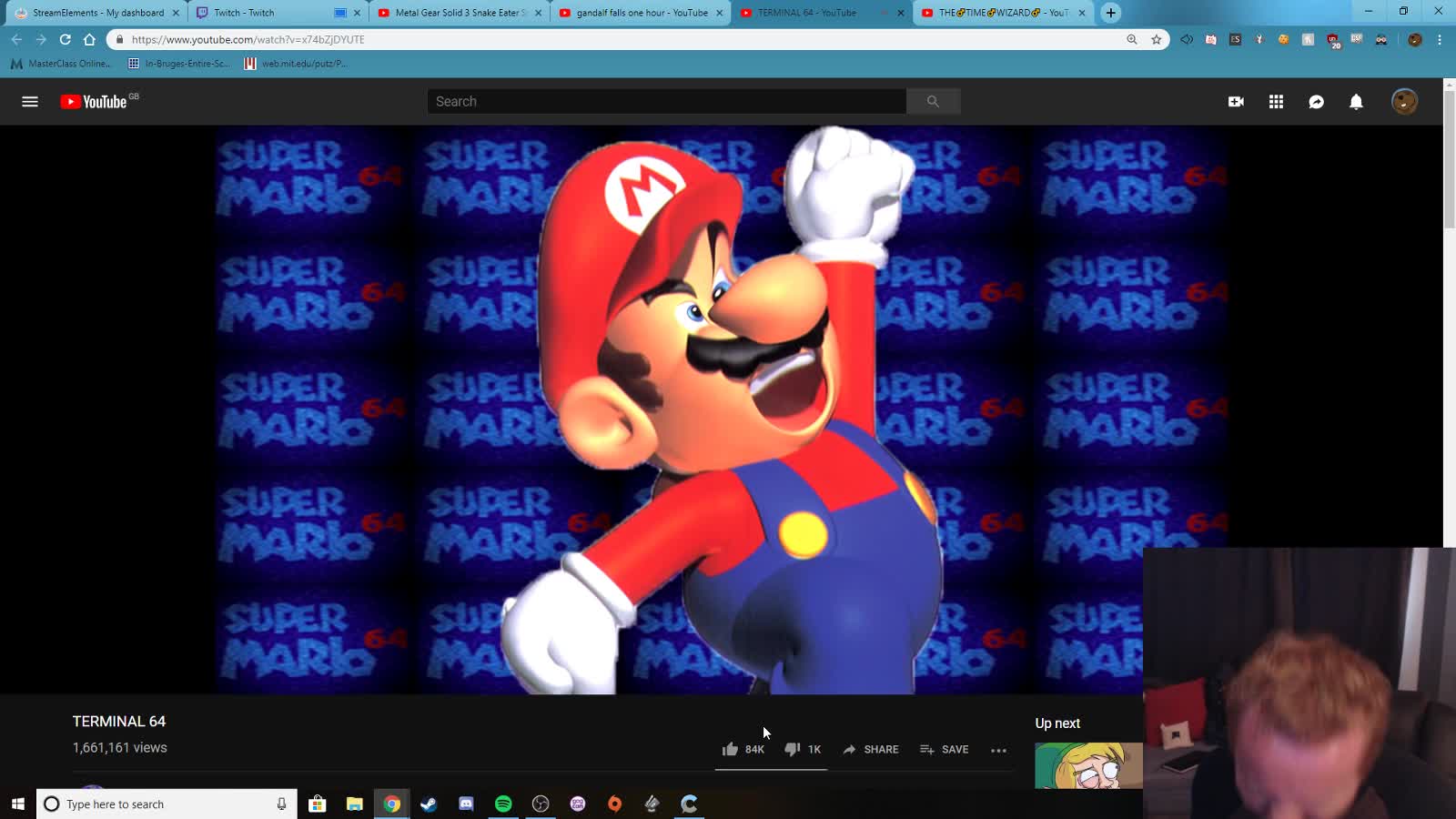The width and height of the screenshot is (1456, 819).
Task: Click the Windows 'Type here to search' box
Action: pos(167,804)
